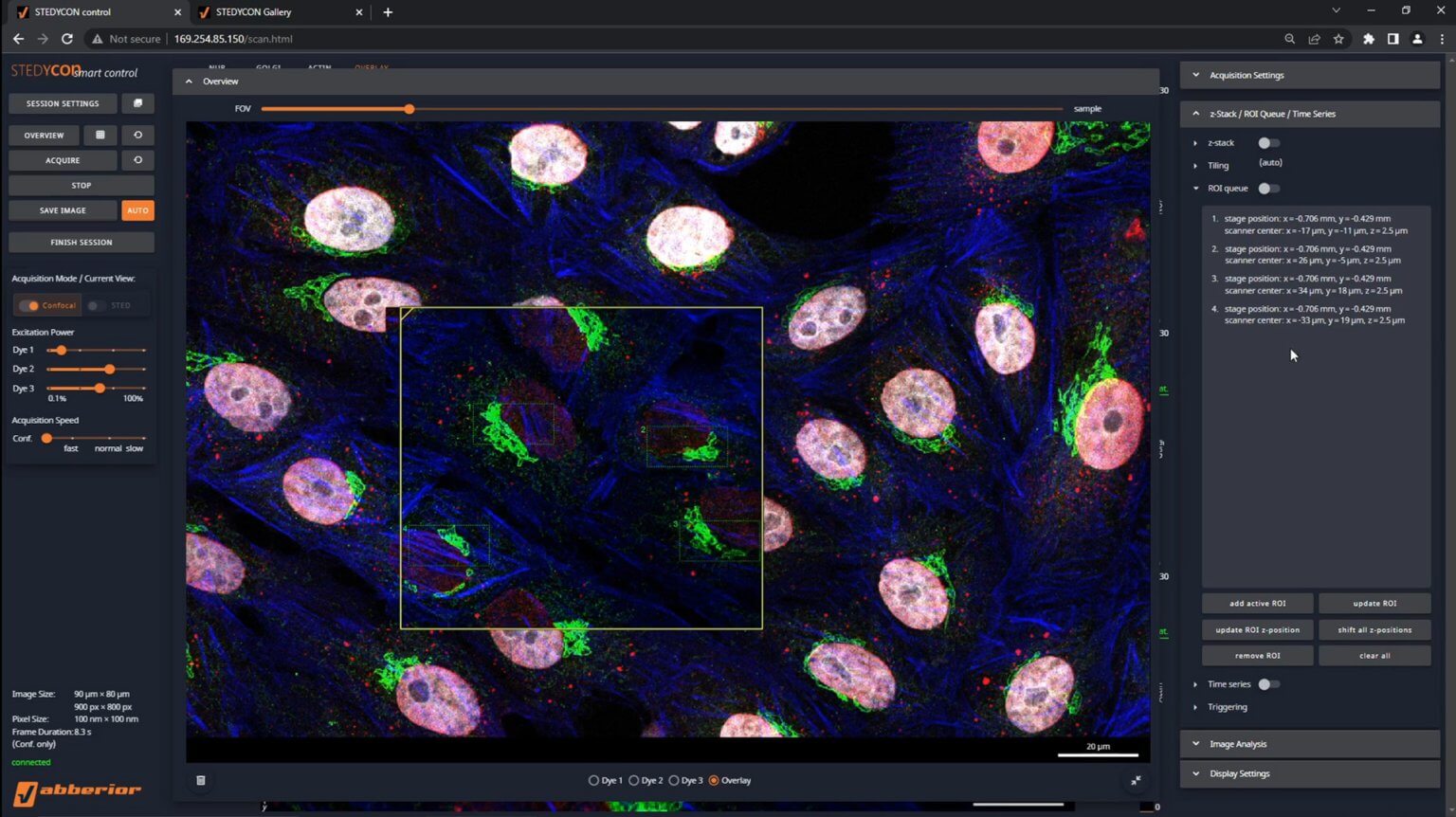Click the browser extensions puzzle icon
The width and height of the screenshot is (1456, 817).
pos(1368,39)
